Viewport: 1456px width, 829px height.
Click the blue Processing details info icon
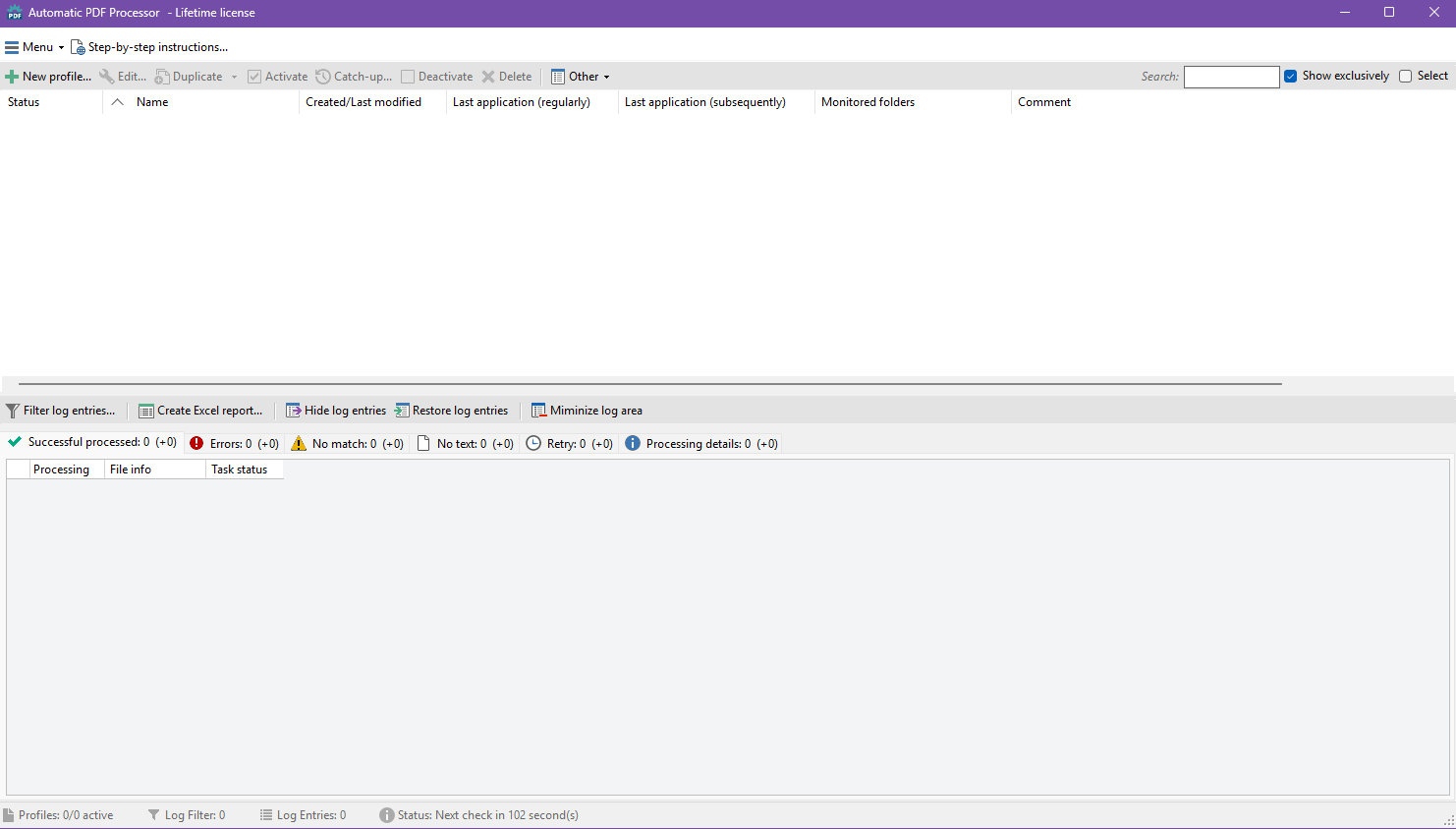(x=633, y=443)
